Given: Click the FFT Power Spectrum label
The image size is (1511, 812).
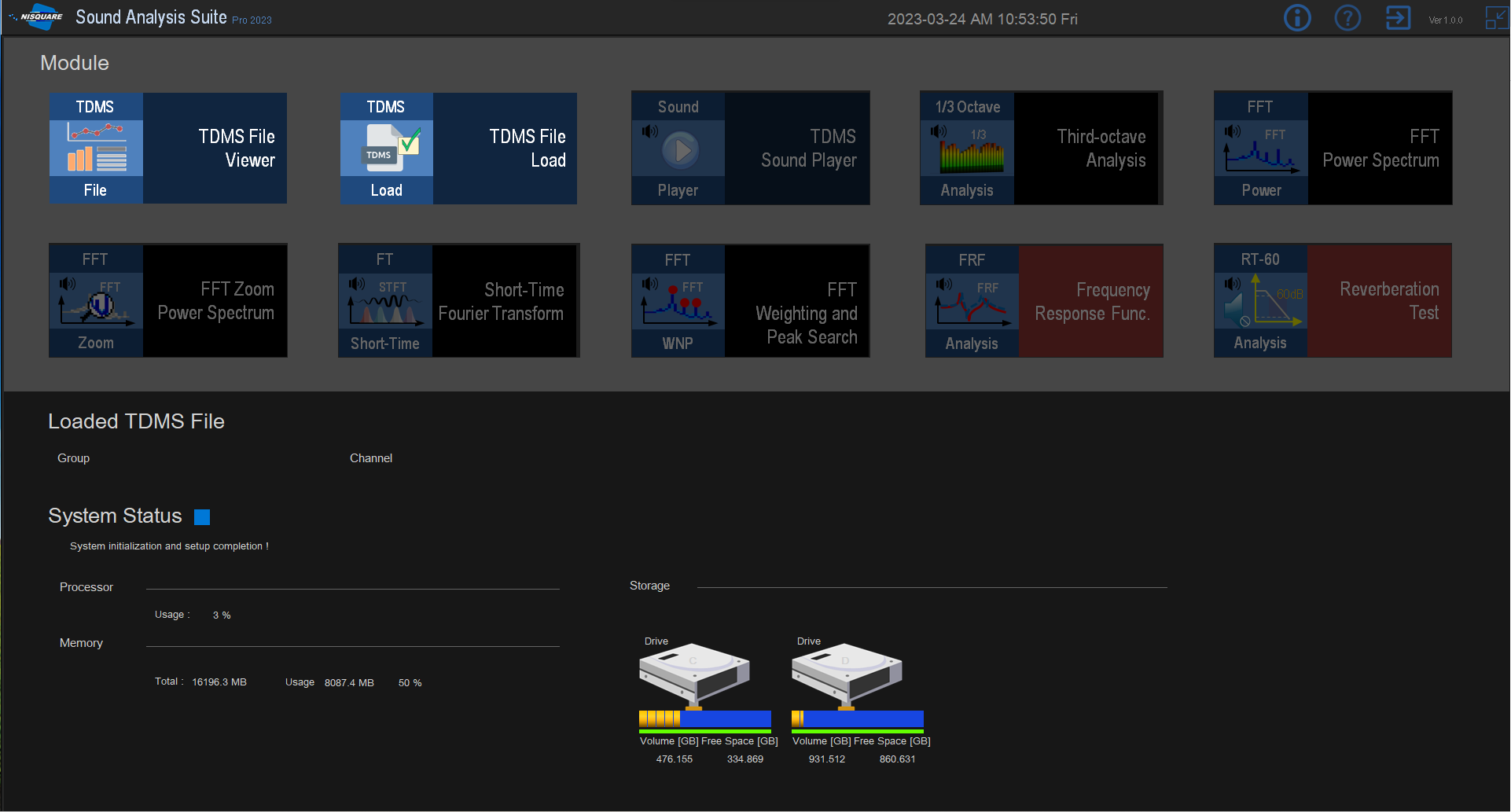Looking at the screenshot, I should point(1380,149).
